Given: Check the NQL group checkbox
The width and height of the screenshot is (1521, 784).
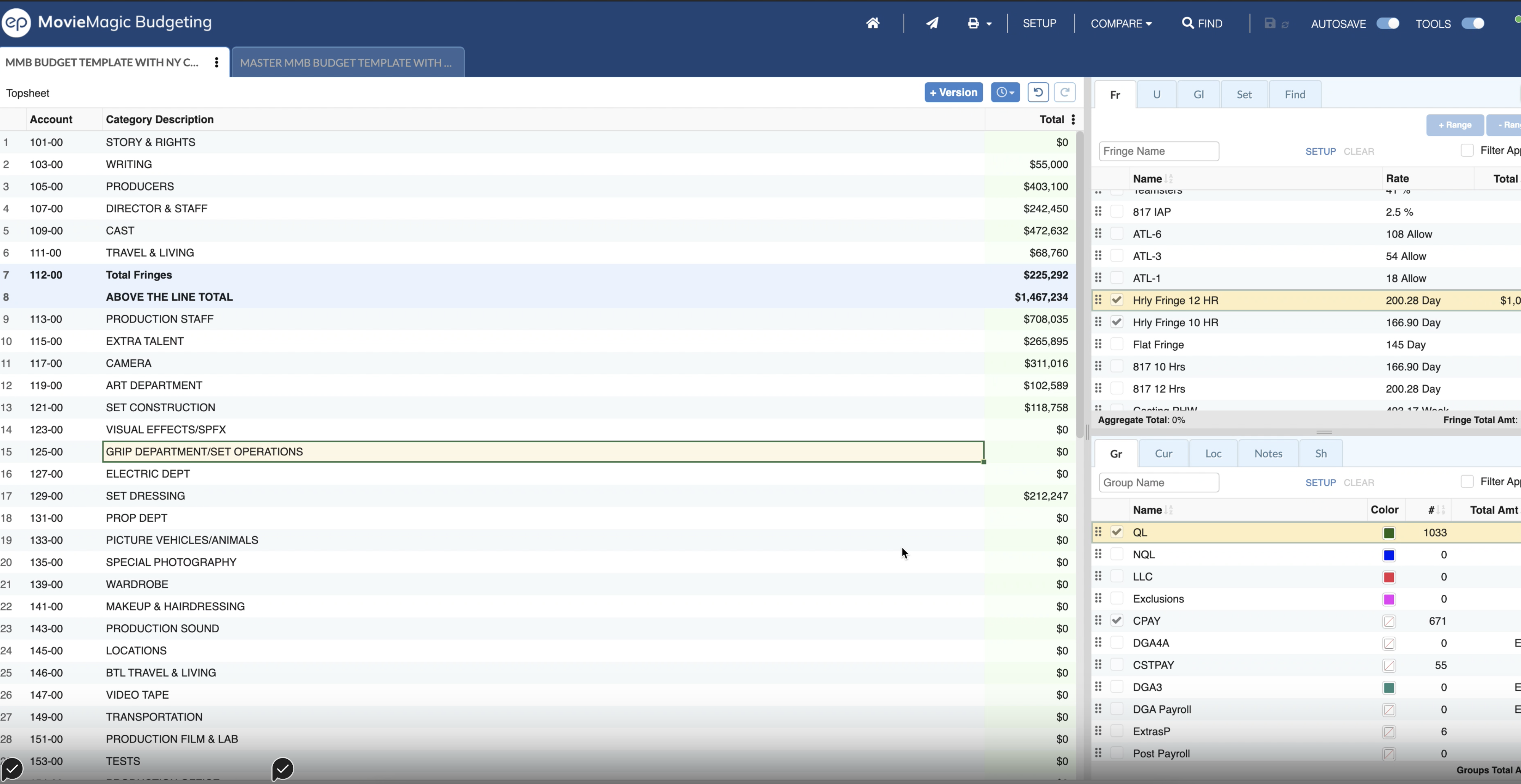Looking at the screenshot, I should pos(1116,554).
